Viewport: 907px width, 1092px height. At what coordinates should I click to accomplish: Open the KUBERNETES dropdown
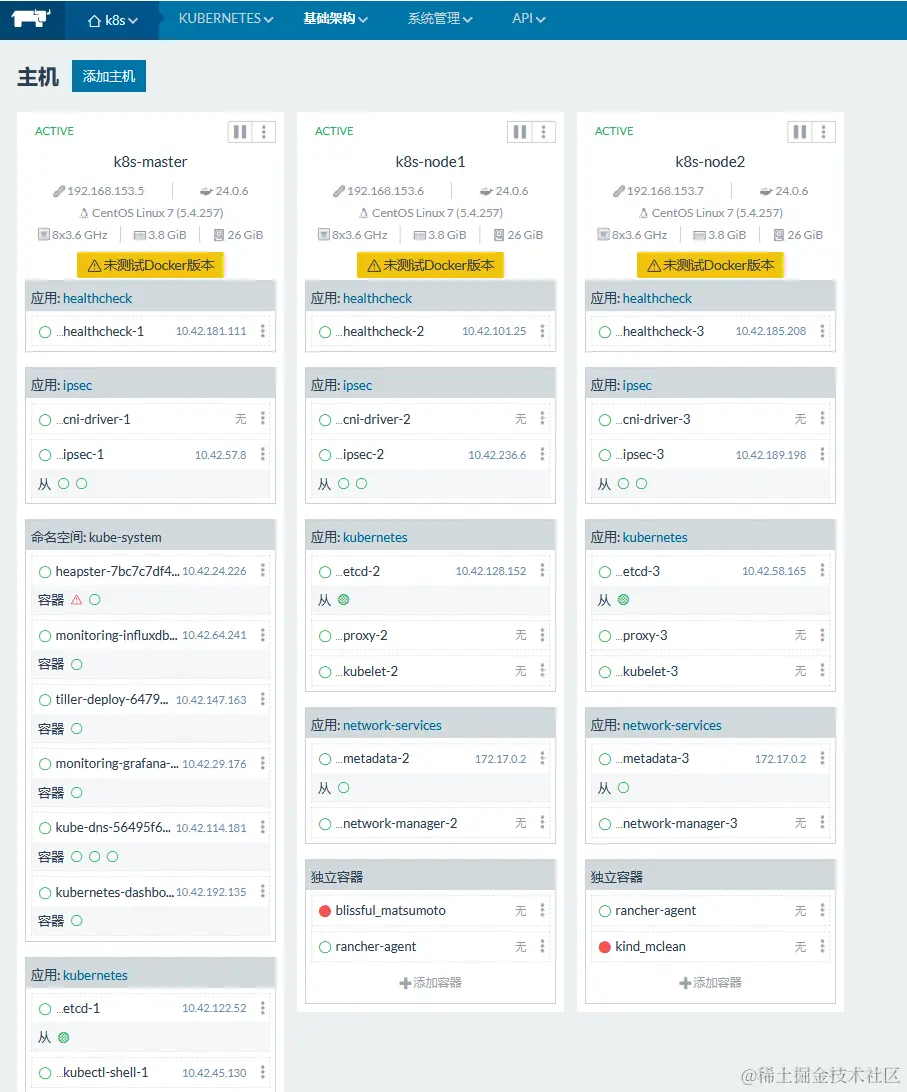[223, 17]
